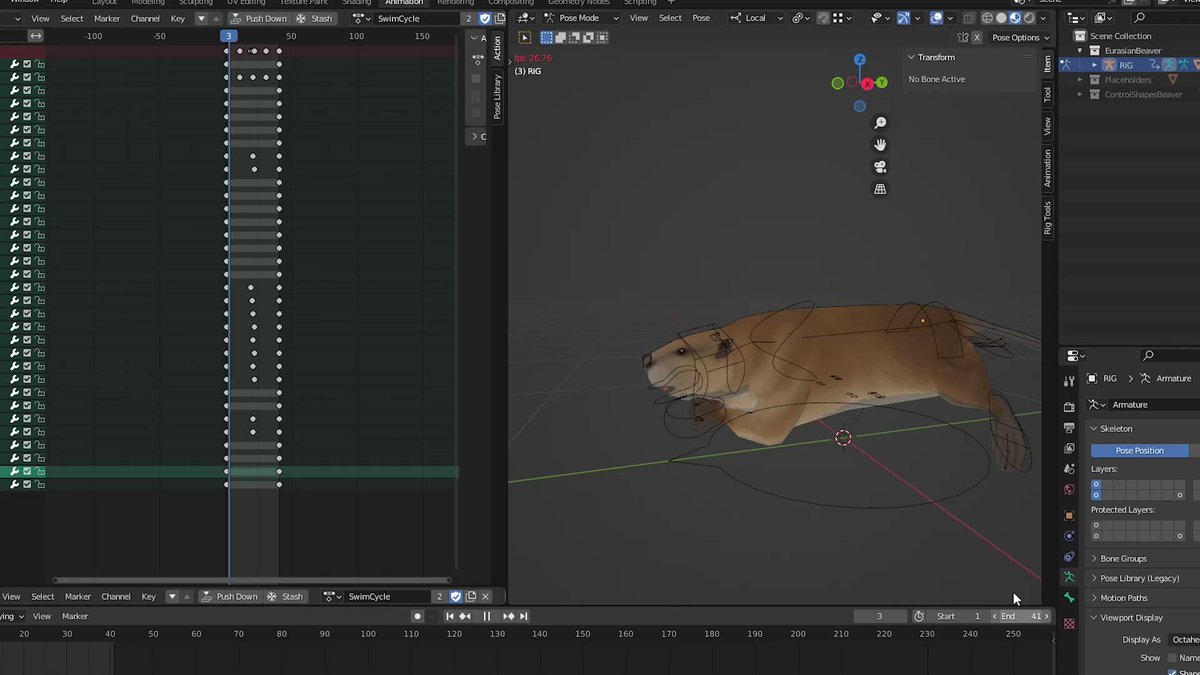1200x675 pixels.
Task: Switch perspective/orthographic with grid gizmo
Action: [x=880, y=189]
